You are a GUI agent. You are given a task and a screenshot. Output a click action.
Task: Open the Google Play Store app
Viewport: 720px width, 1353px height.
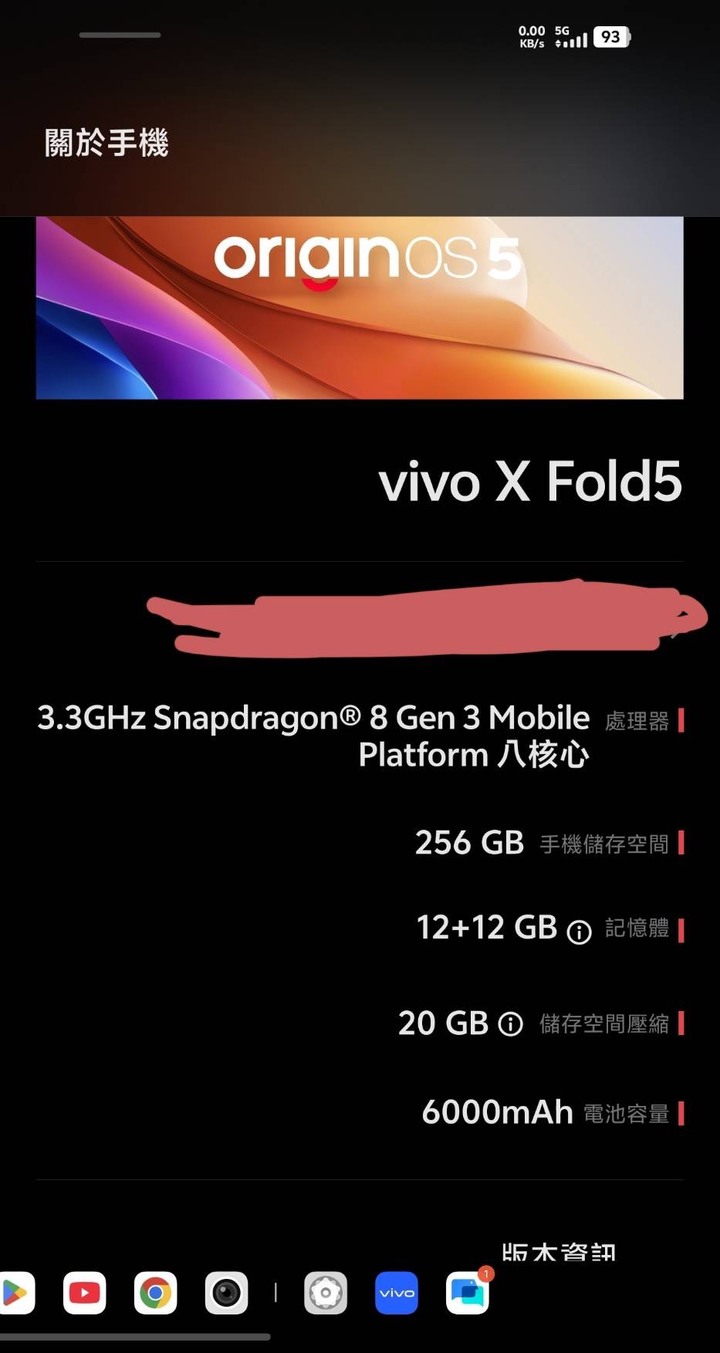click(x=16, y=1293)
